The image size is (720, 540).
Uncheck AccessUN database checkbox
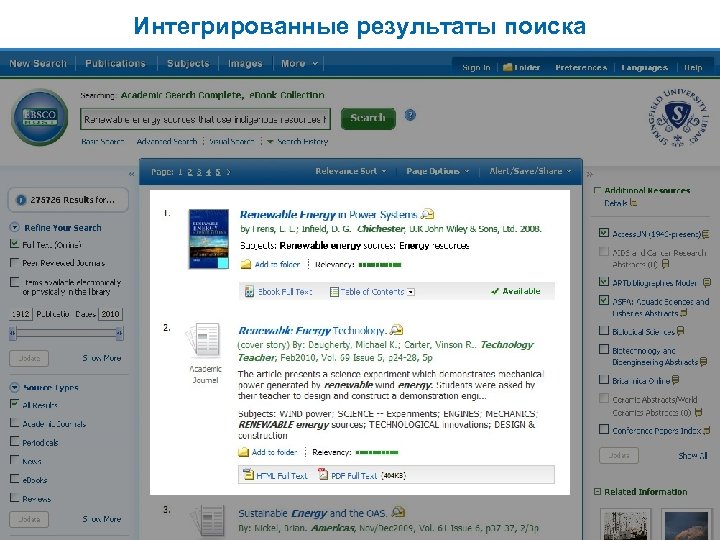tap(604, 233)
